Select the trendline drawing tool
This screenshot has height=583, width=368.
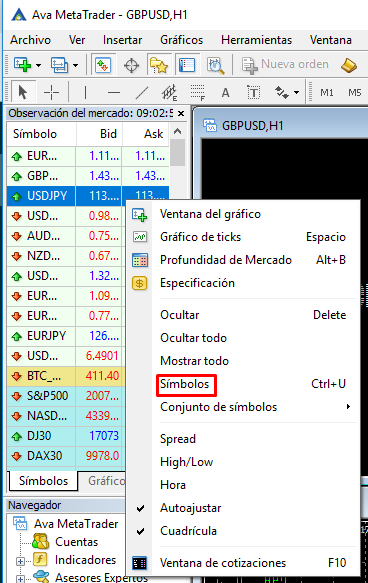click(x=142, y=92)
